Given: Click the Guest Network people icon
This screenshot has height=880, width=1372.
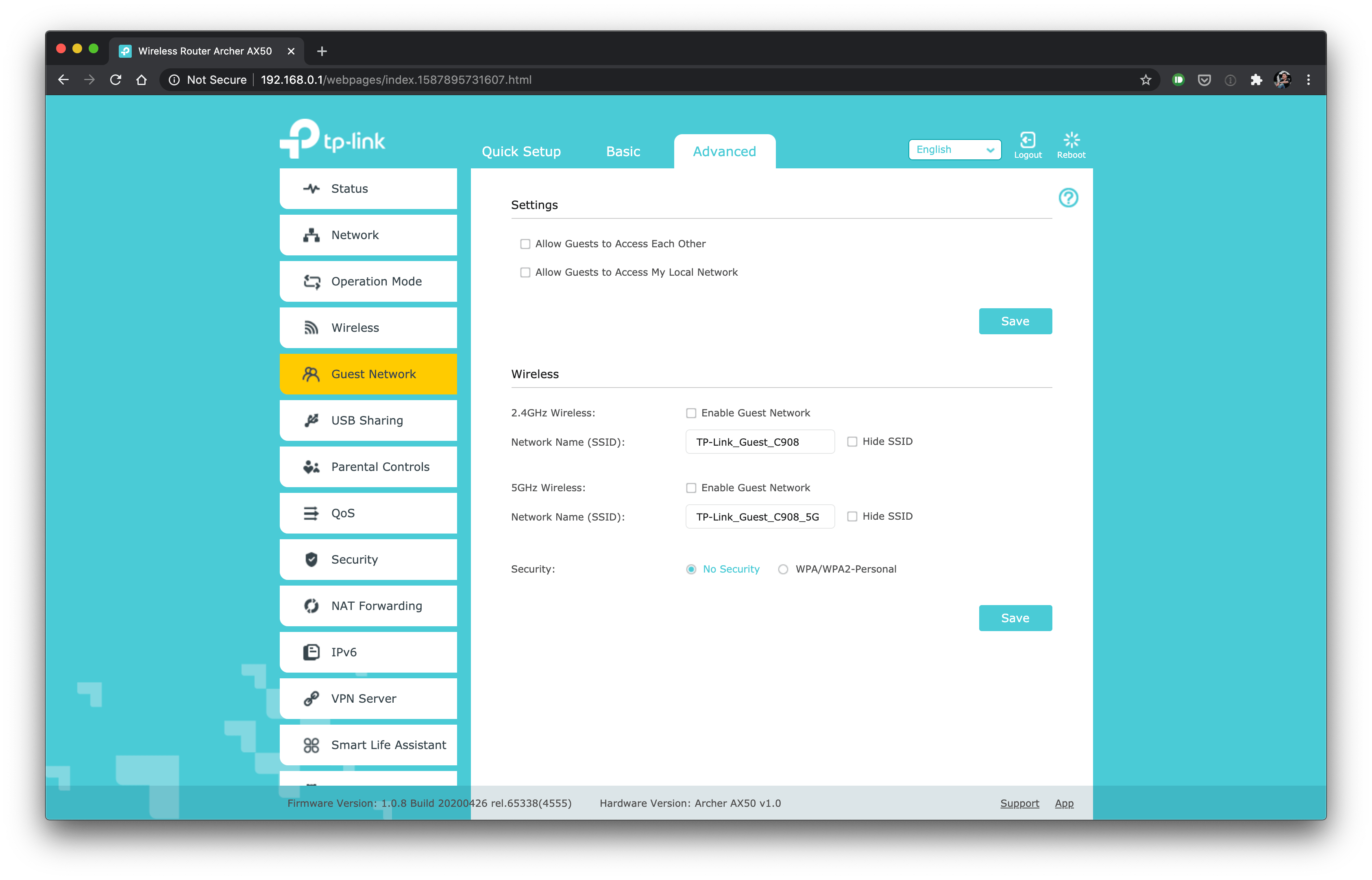Looking at the screenshot, I should pyautogui.click(x=311, y=374).
